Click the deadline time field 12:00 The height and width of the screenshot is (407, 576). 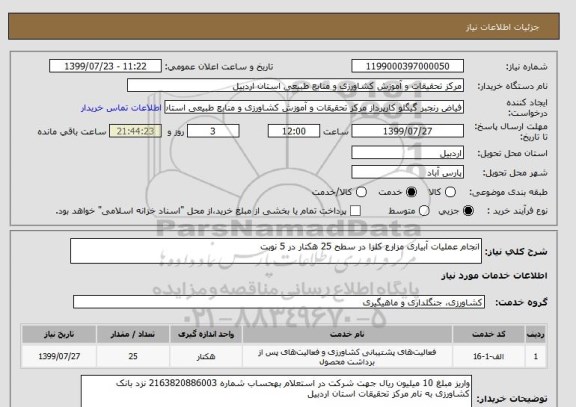(x=294, y=131)
